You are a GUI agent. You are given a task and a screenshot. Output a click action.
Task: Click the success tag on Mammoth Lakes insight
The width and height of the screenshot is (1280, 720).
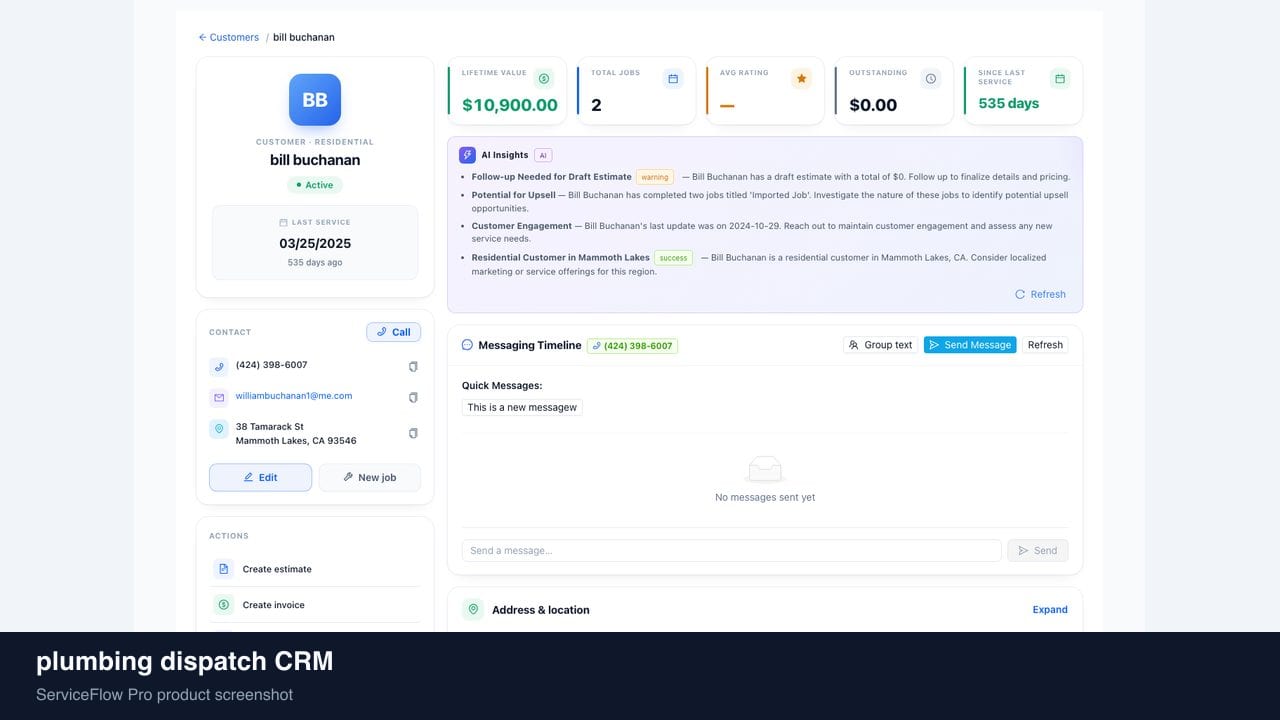click(673, 258)
